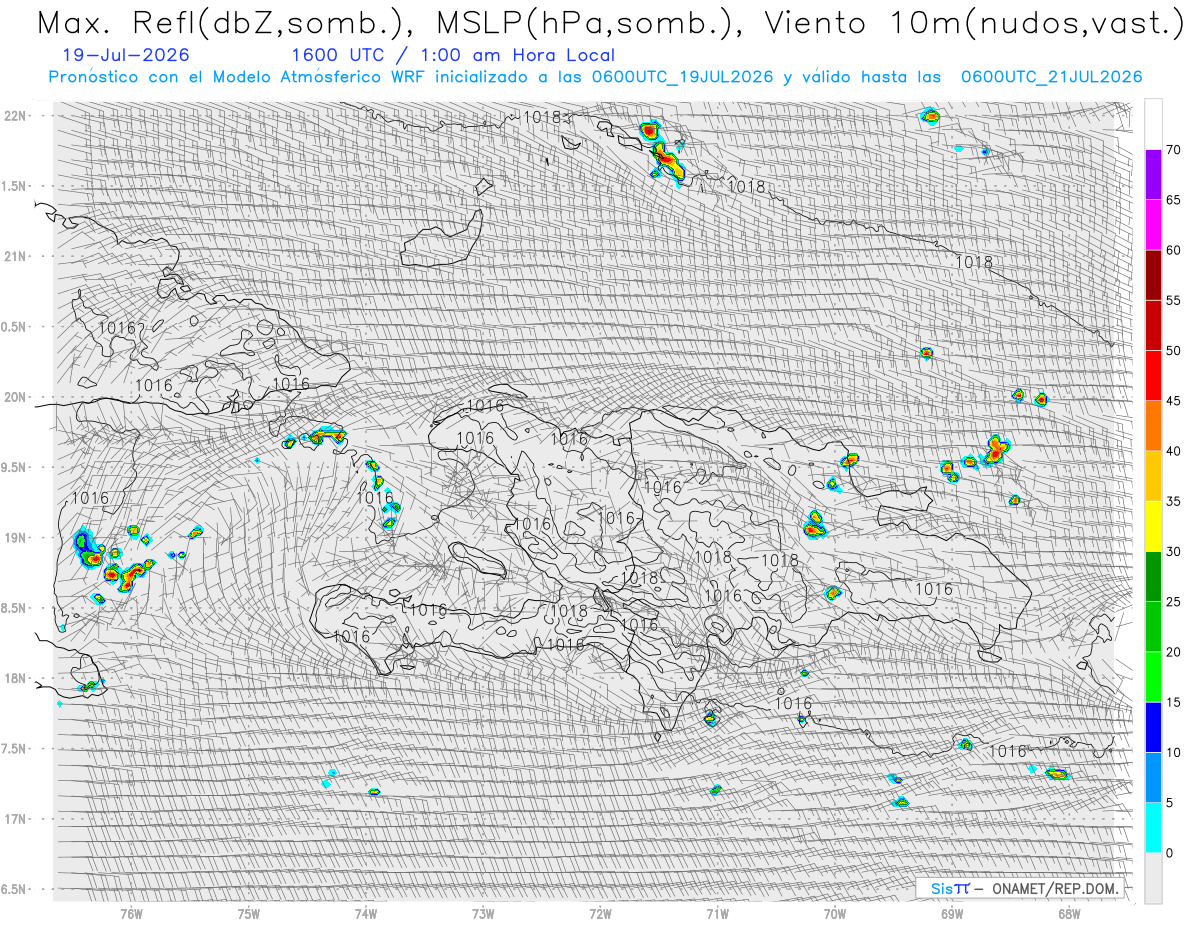Click the orange 40–45 dBZ legend segment
This screenshot has height=927, width=1200.
coord(1153,426)
